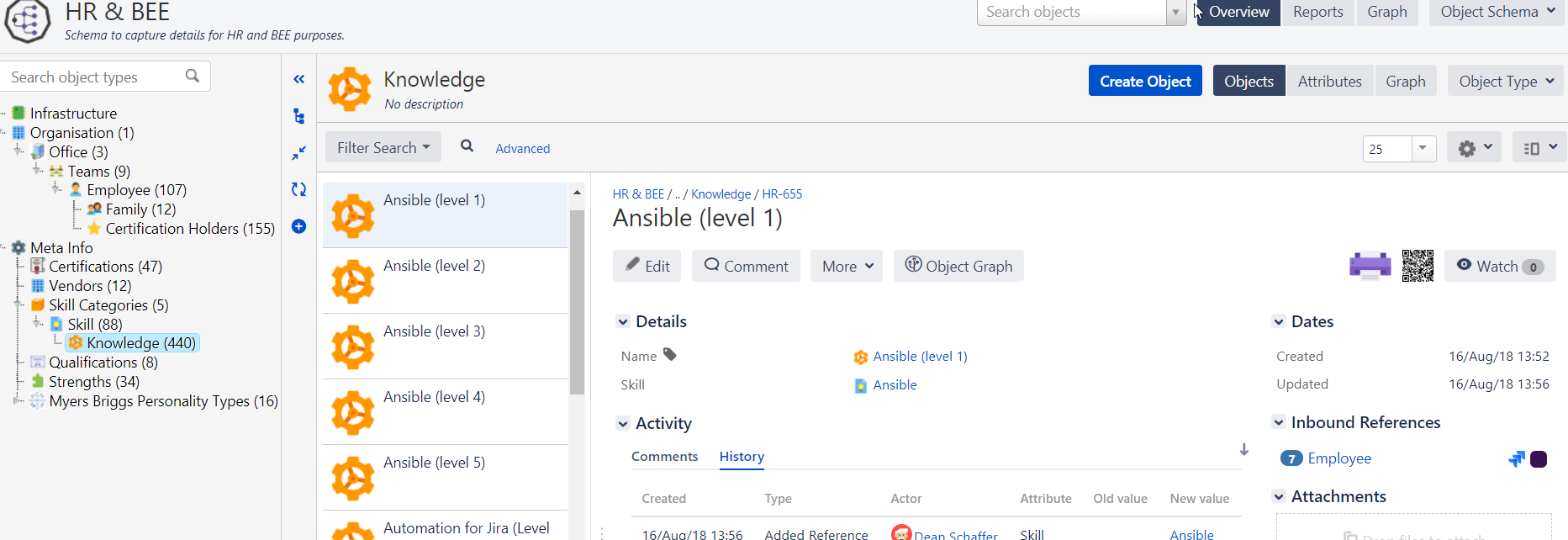Image resolution: width=1568 pixels, height=540 pixels.
Task: Click the Jira issues icon beside Employee
Action: click(1516, 458)
